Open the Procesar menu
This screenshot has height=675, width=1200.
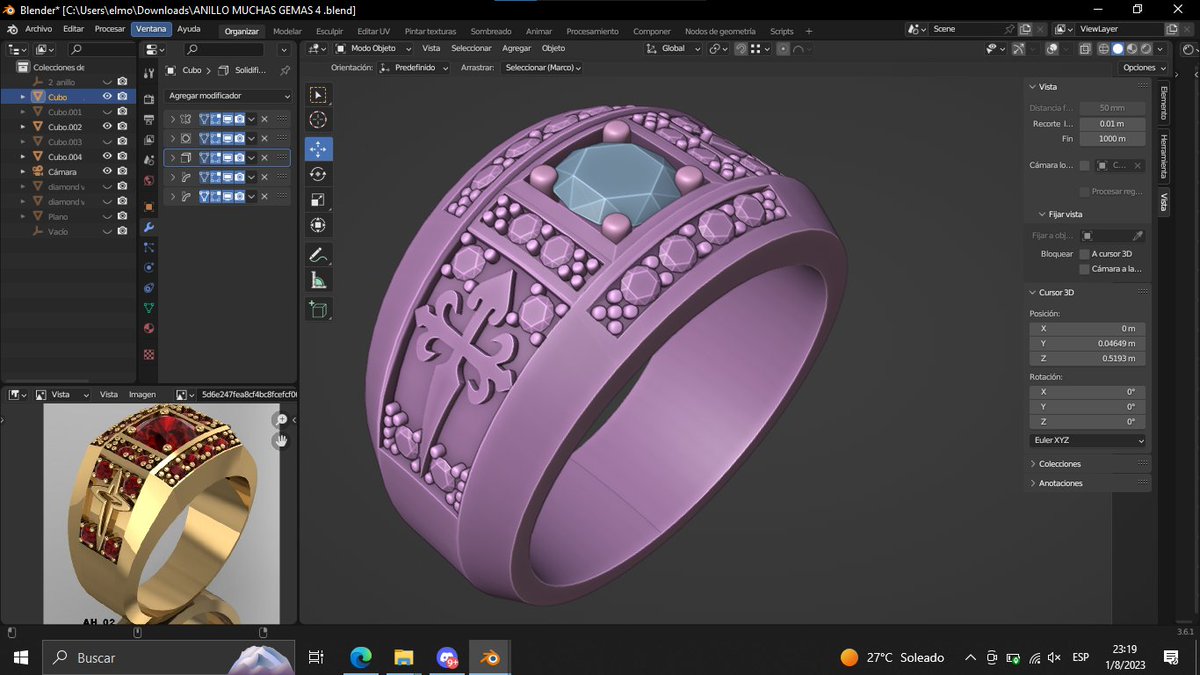coord(110,29)
